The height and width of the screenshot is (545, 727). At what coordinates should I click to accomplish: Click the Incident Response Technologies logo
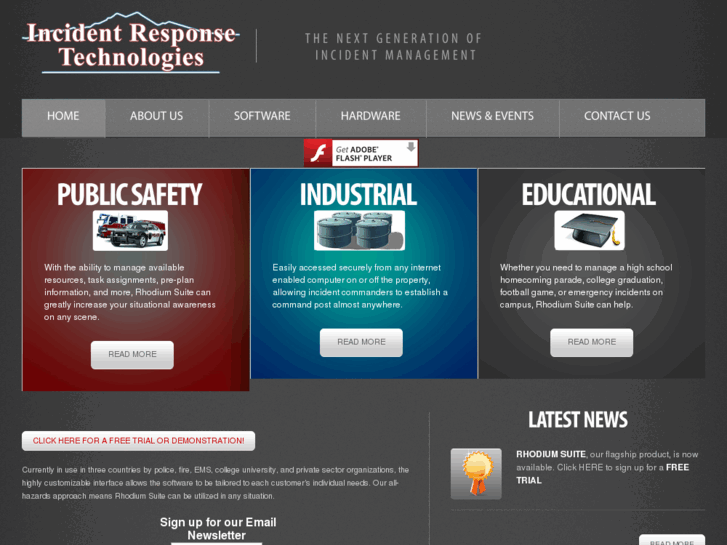131,43
